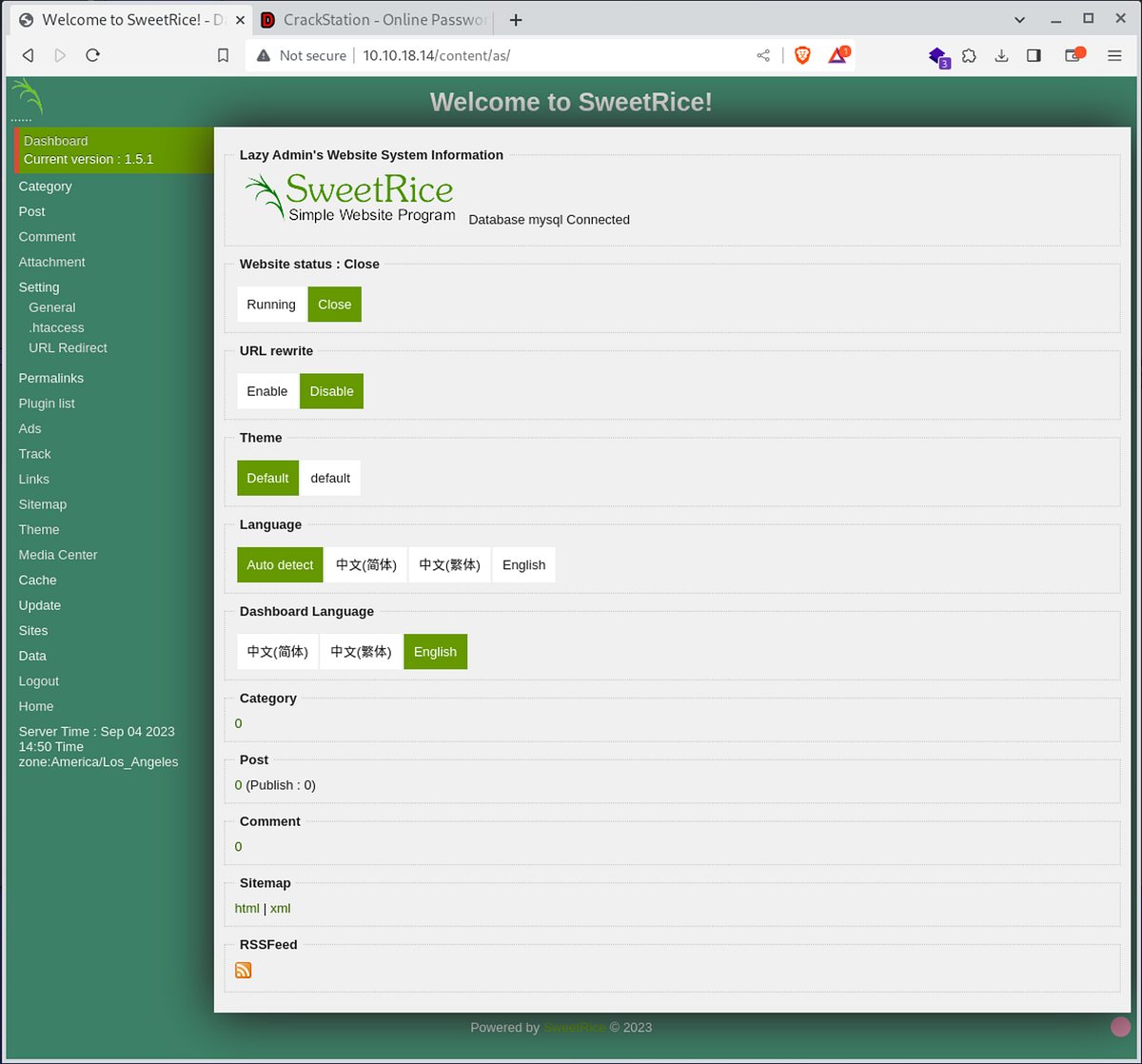Open the html sitemap link
This screenshot has width=1142, height=1064.
click(246, 908)
